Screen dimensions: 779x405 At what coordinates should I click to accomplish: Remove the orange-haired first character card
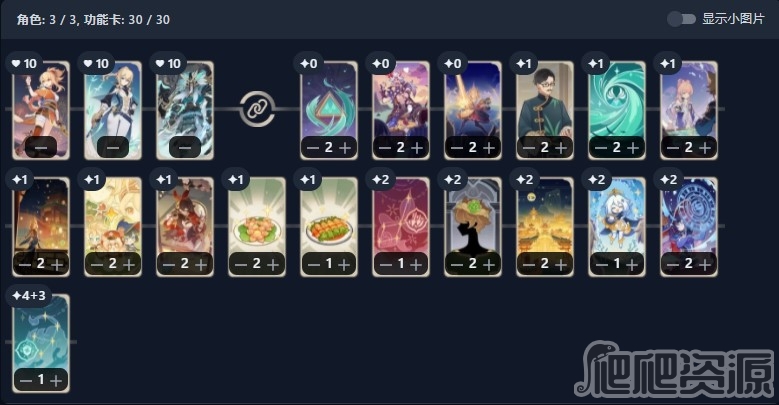coord(41,148)
